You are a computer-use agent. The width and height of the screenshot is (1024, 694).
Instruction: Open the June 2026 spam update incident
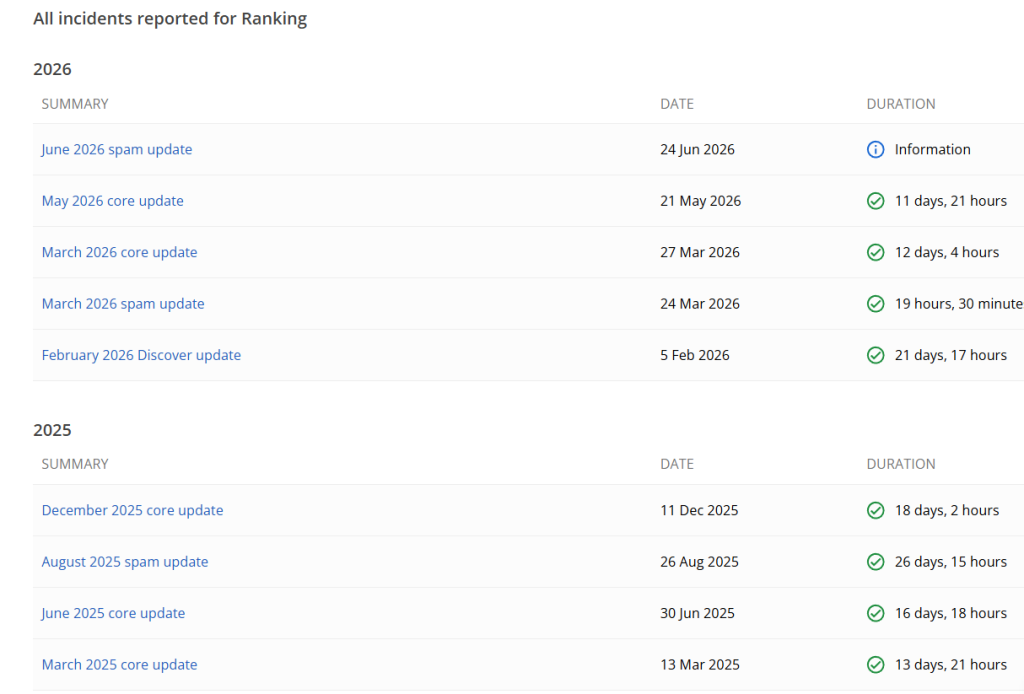[x=117, y=150]
